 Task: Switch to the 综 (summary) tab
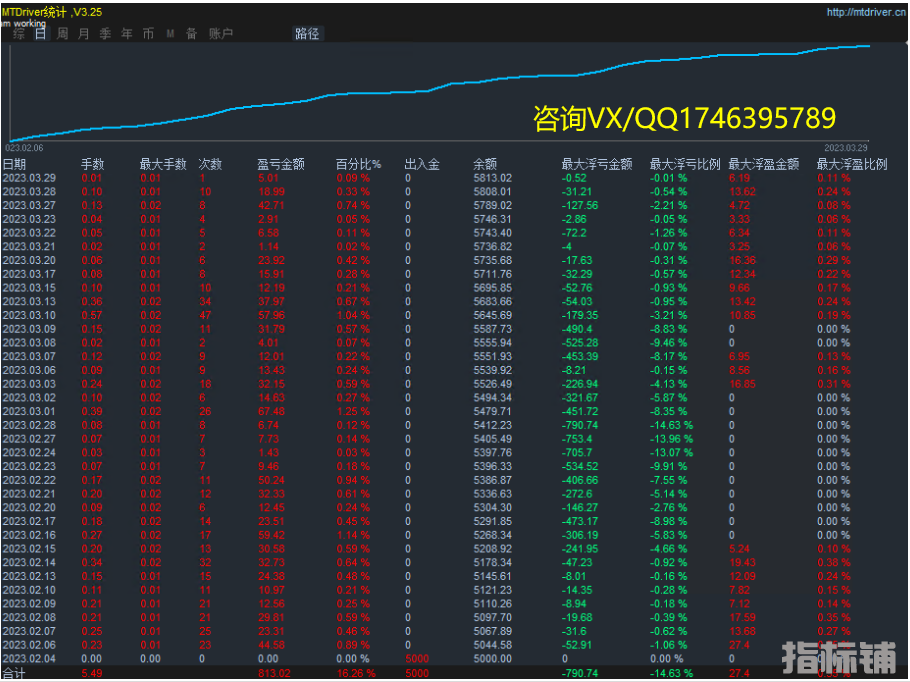pos(20,34)
